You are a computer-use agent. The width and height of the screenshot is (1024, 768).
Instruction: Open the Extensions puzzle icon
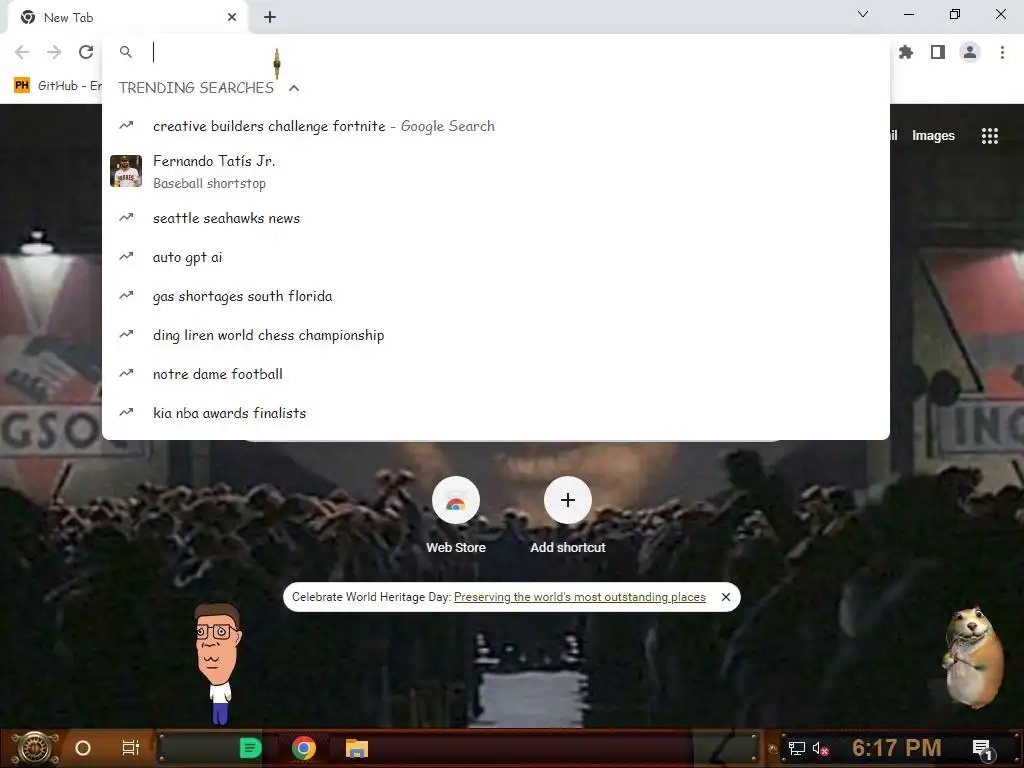point(906,52)
